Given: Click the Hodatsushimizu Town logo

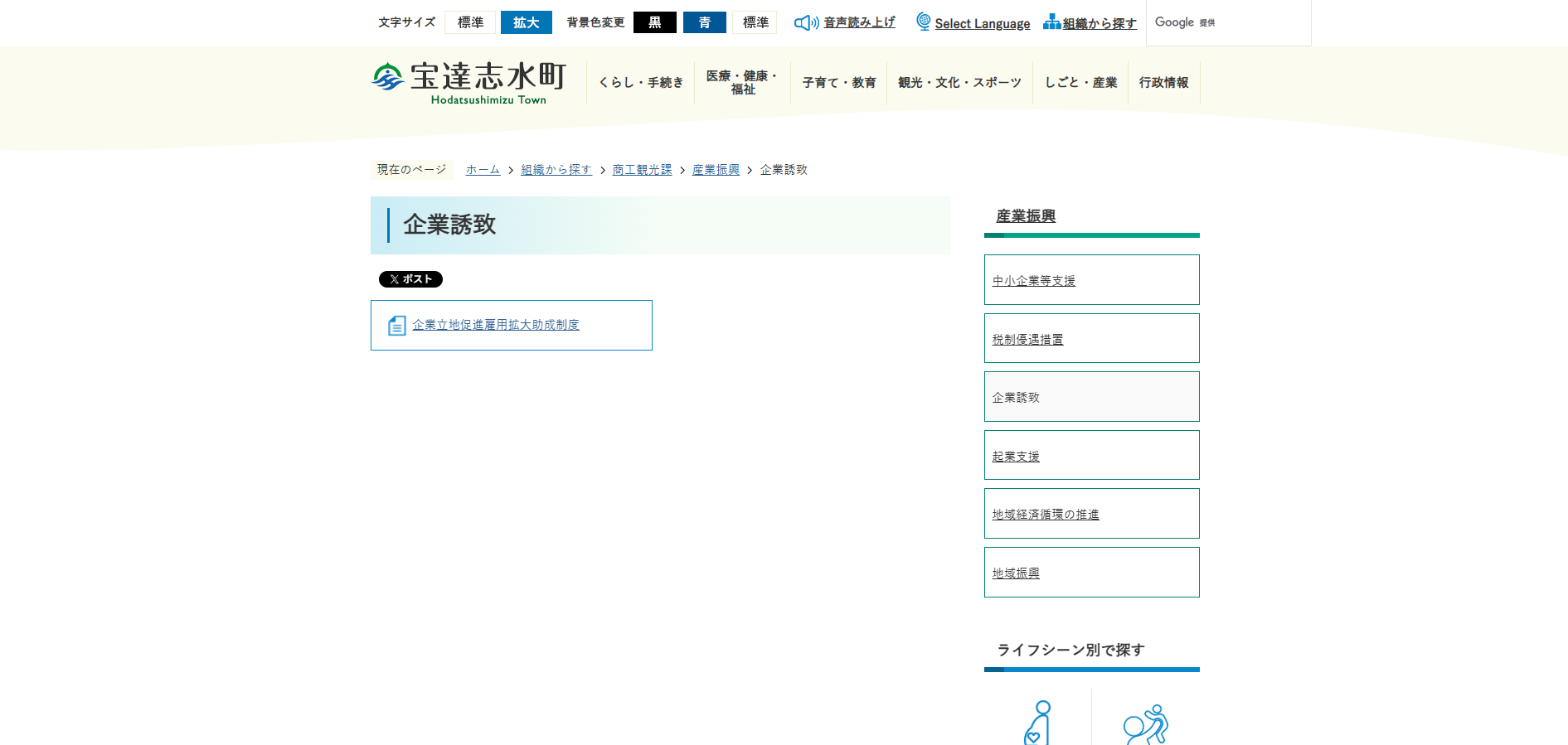Looking at the screenshot, I should [468, 83].
